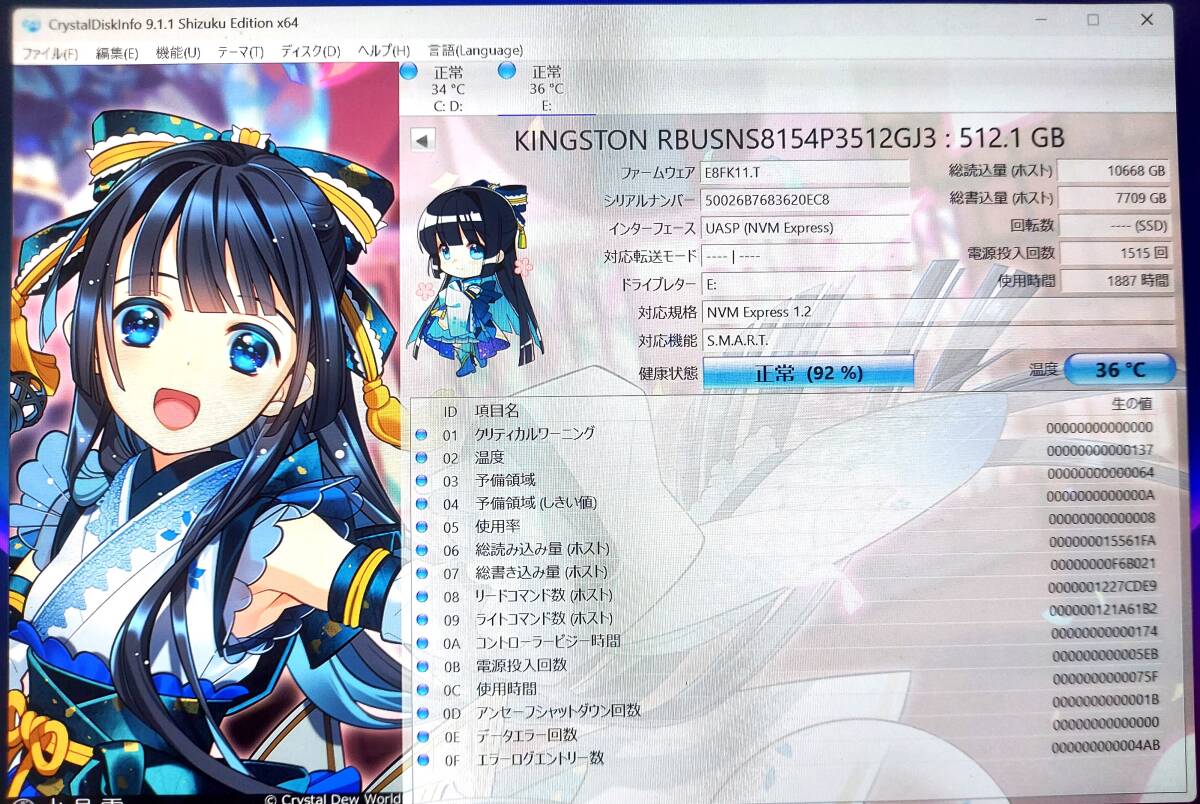Open the ディスク(D) menu
The height and width of the screenshot is (804, 1200).
pyautogui.click(x=310, y=51)
